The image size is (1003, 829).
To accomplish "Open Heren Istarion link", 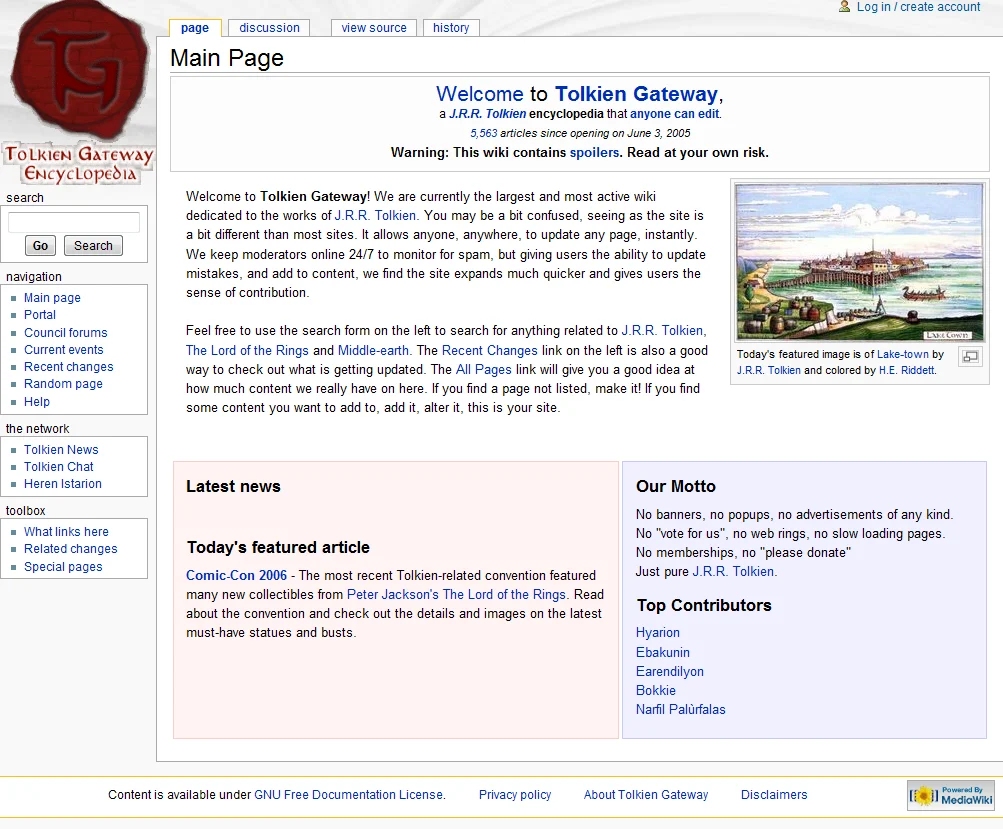I will (63, 484).
